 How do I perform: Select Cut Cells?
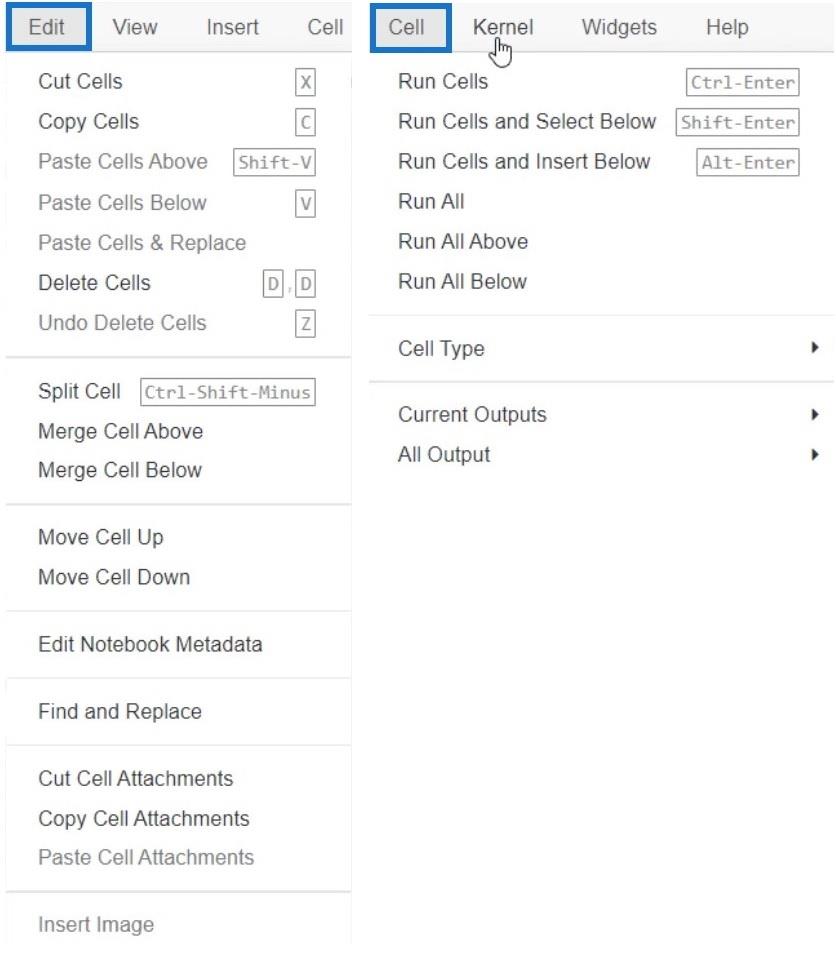pyautogui.click(x=178, y=82)
